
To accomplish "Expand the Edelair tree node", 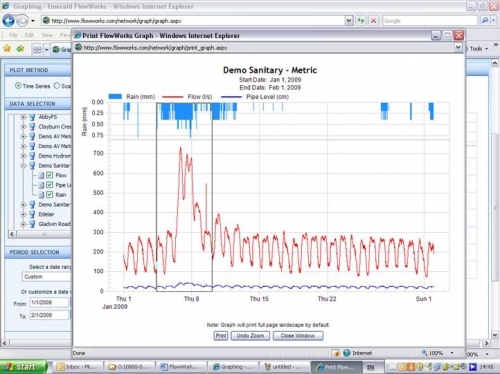I will coord(23,214).
